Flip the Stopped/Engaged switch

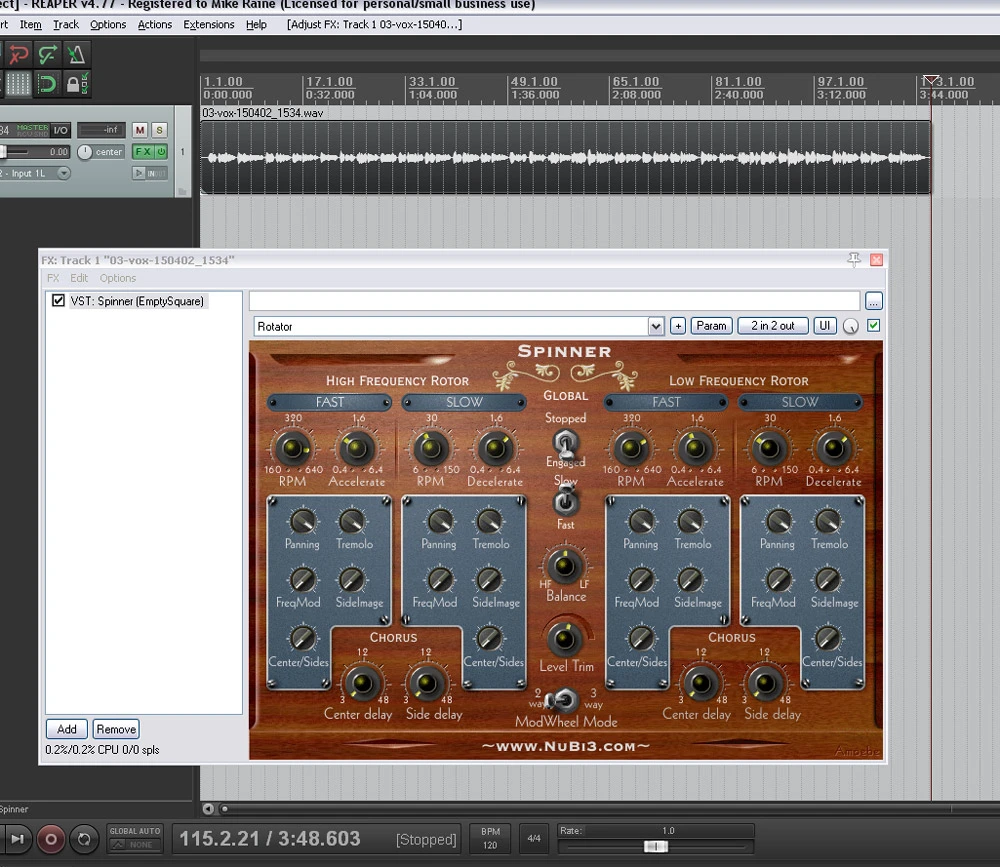pyautogui.click(x=565, y=442)
